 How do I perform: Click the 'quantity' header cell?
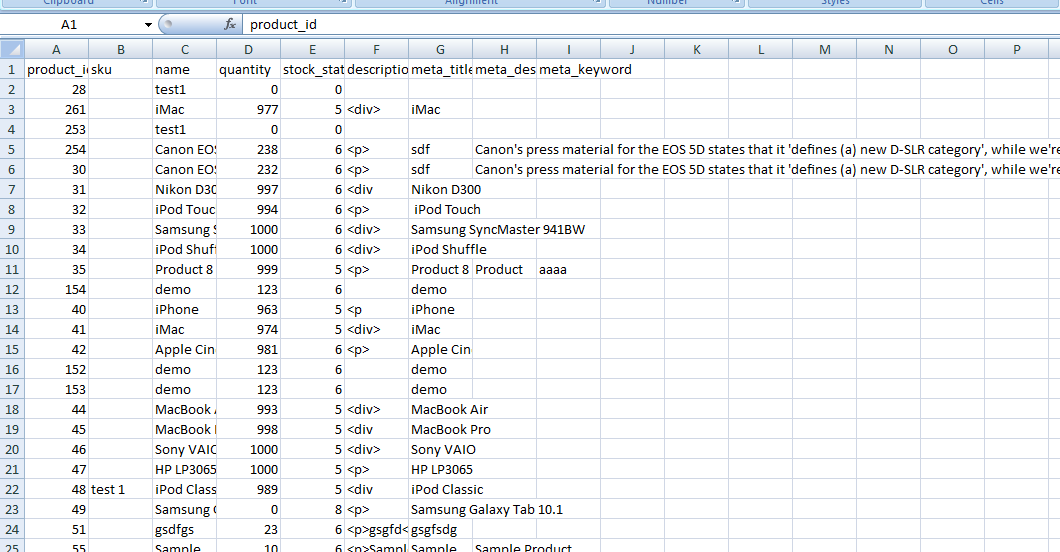[248, 70]
